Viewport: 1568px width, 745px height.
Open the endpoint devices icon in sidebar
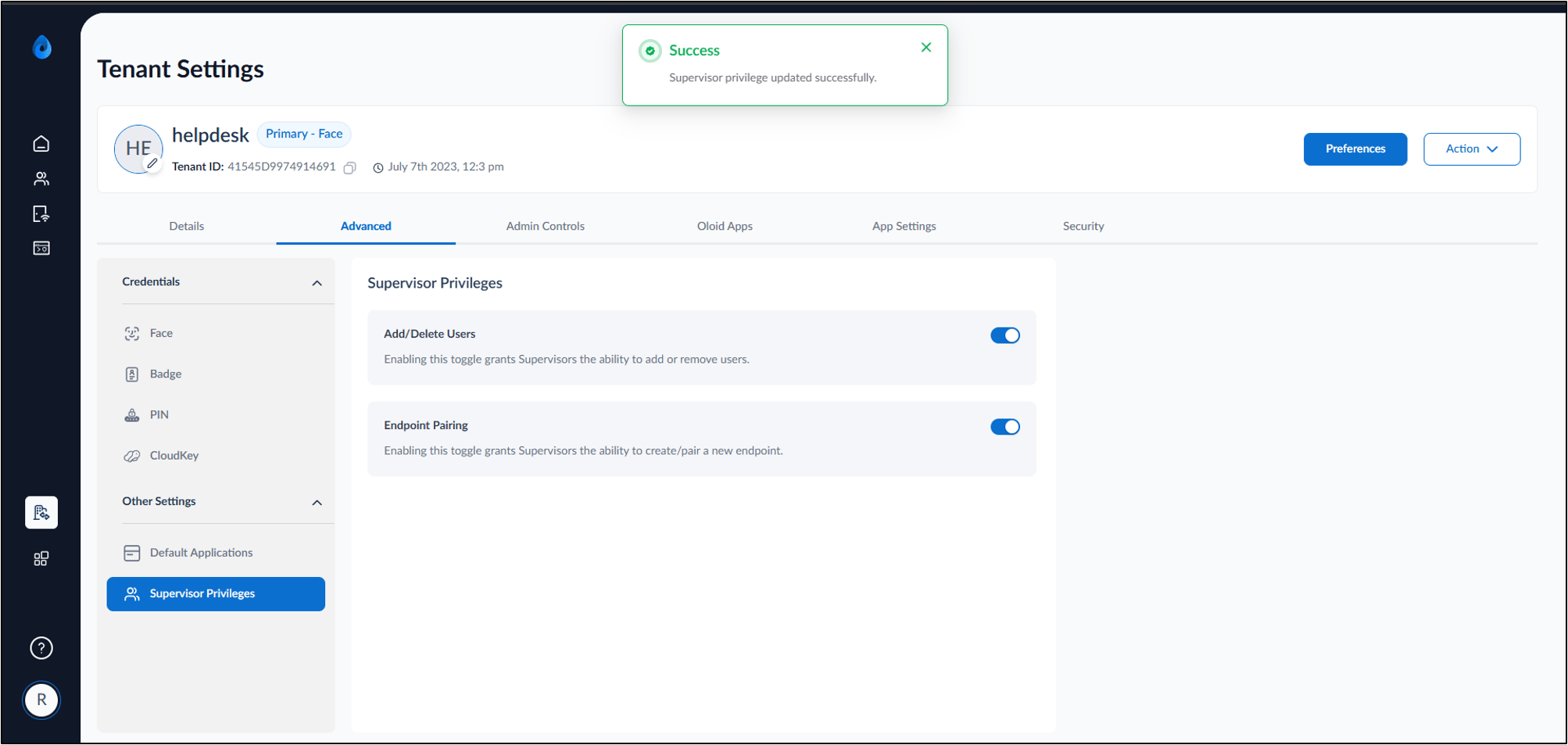tap(41, 213)
